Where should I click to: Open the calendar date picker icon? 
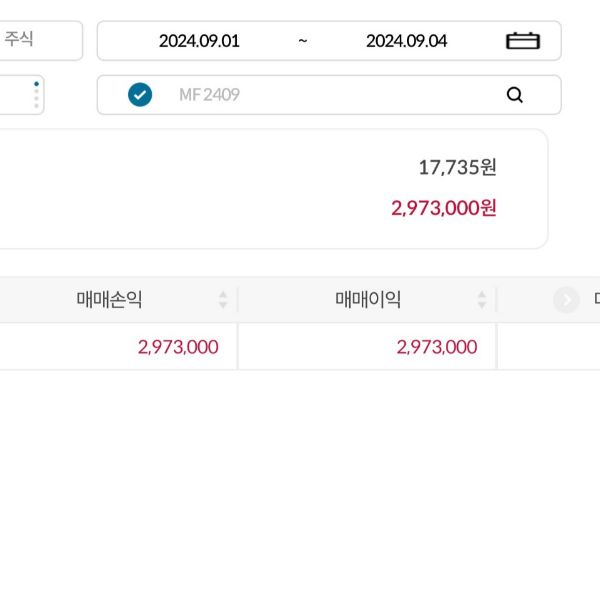pos(522,41)
